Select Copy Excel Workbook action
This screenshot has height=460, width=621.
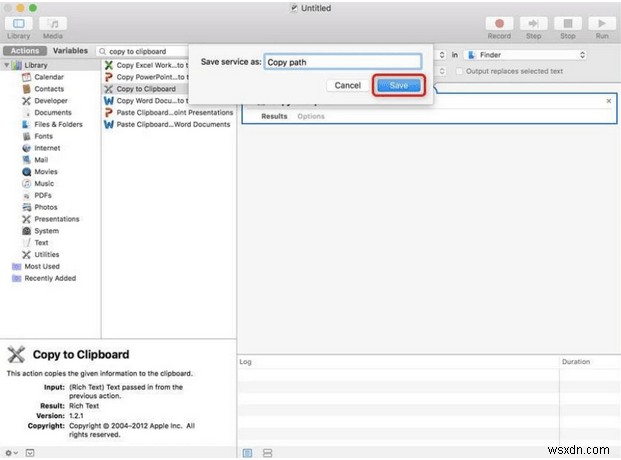pyautogui.click(x=146, y=65)
